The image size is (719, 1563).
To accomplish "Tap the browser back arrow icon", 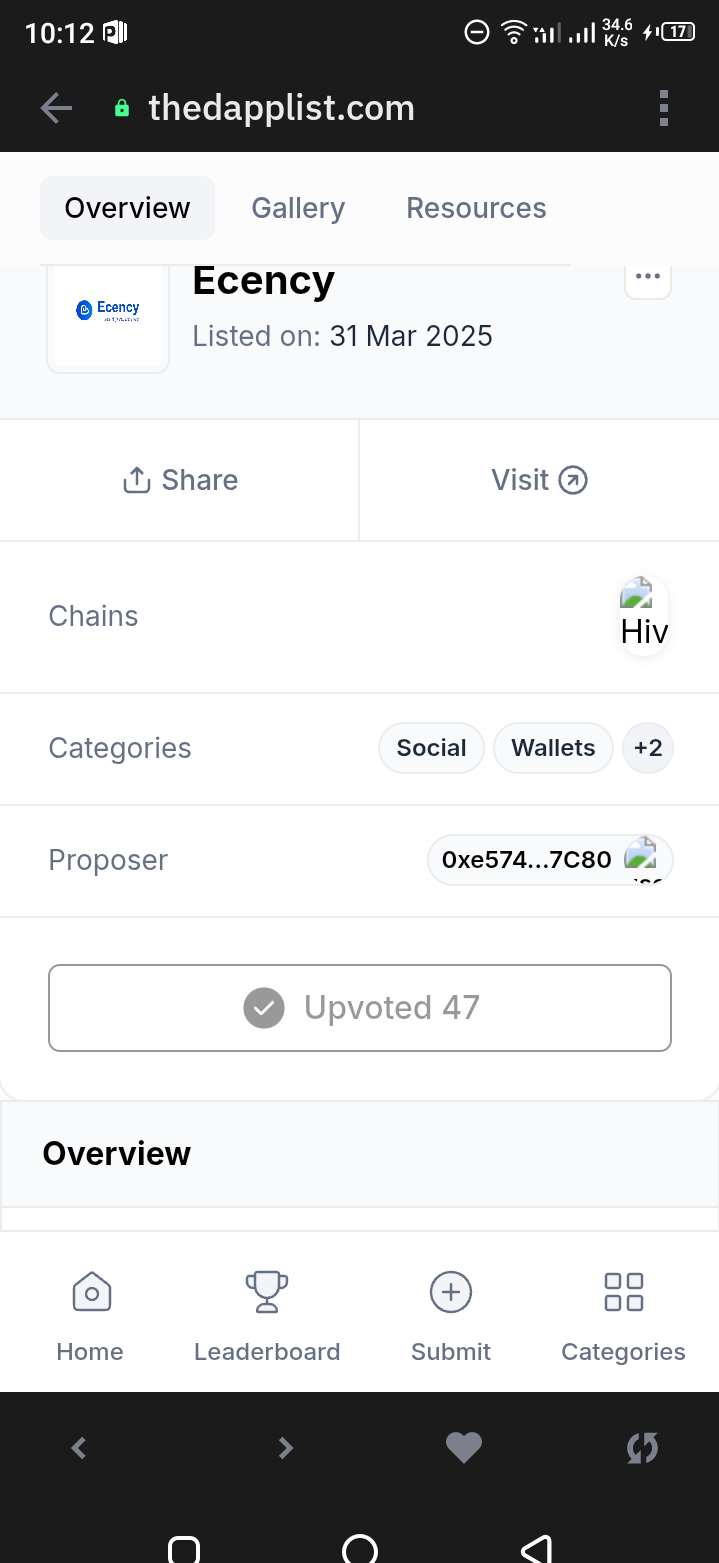I will click(57, 108).
